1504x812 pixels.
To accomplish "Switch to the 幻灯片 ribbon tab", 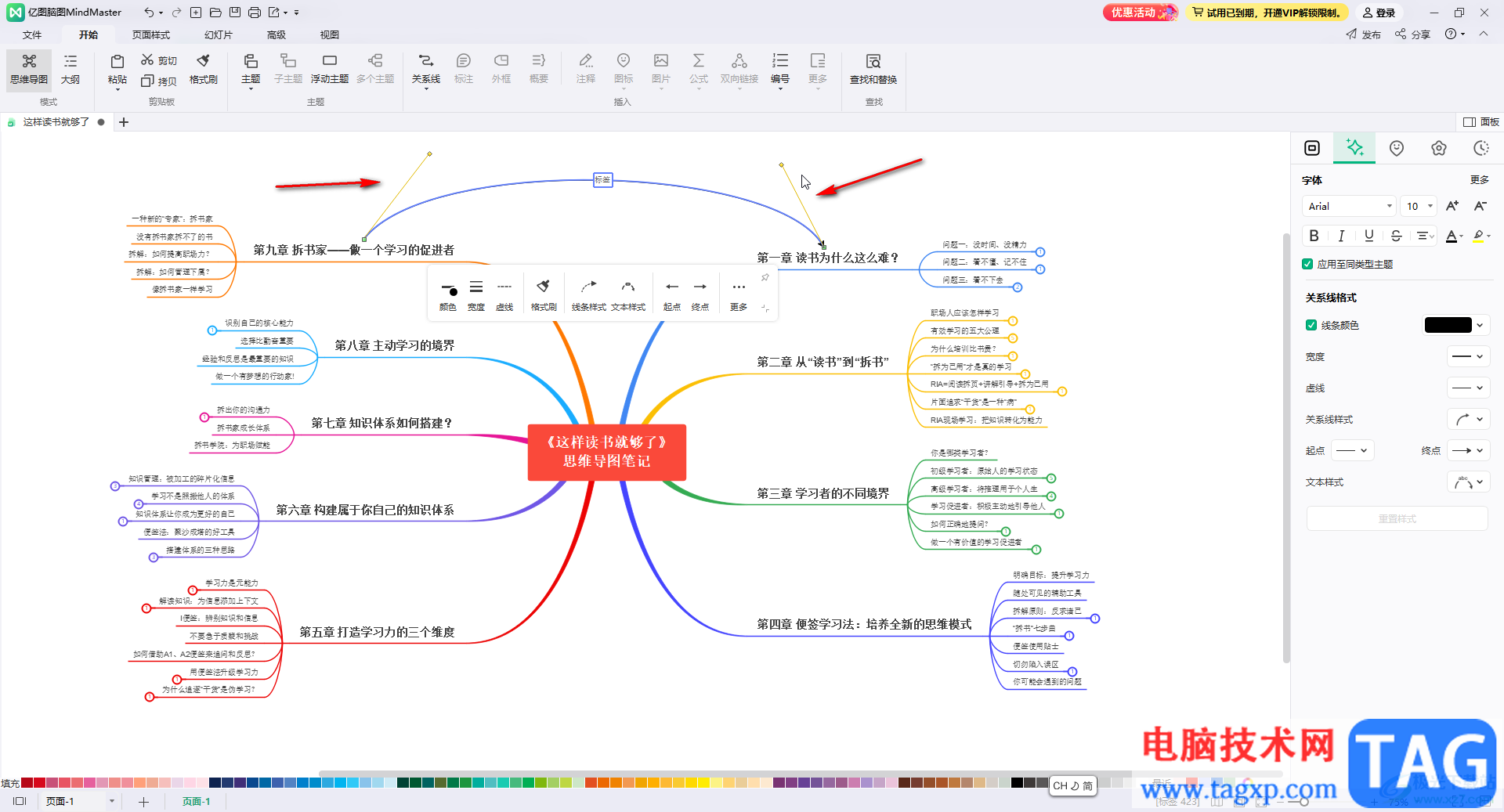I will point(219,34).
